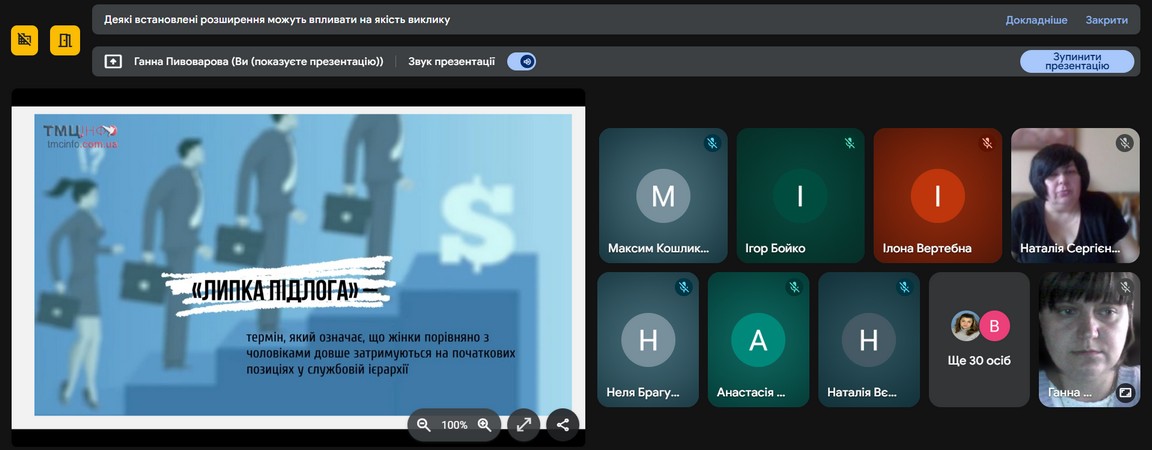Select Наталія Сергієнко's video tile

[x=1075, y=195]
